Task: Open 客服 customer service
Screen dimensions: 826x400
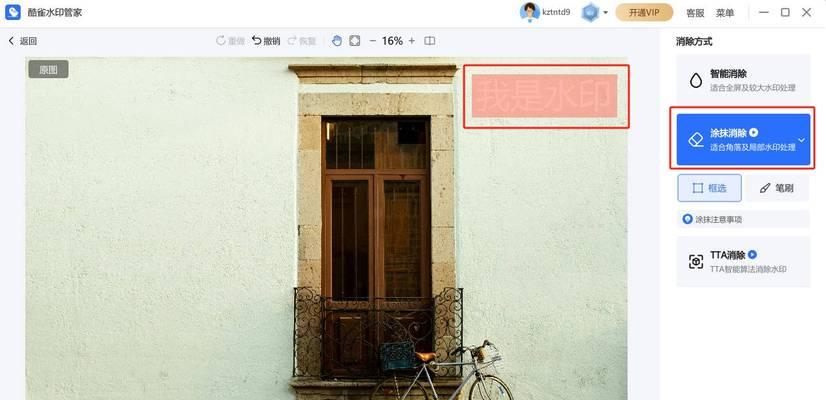Action: point(695,13)
